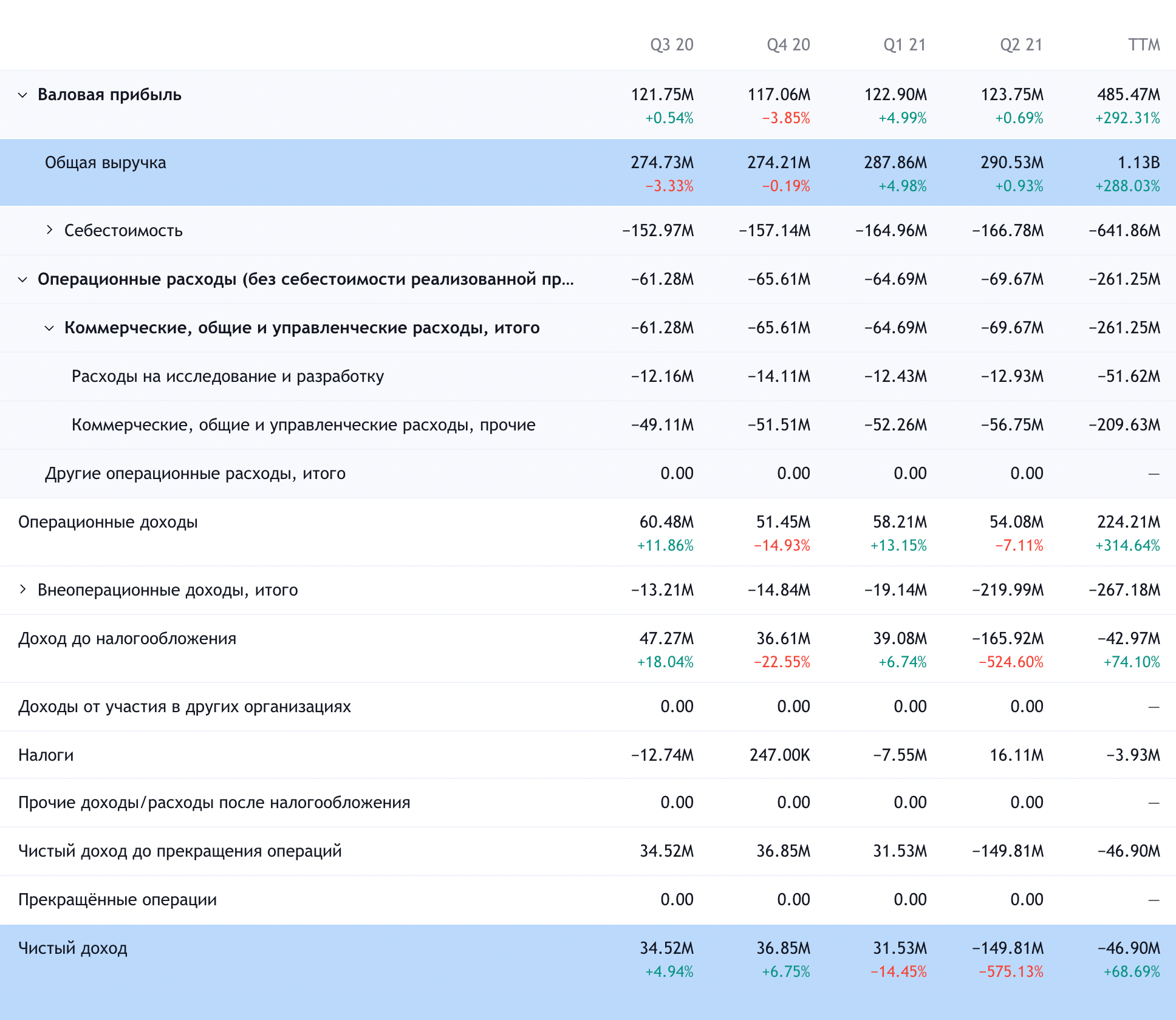Screen dimensions: 1176x1020
Task: Click taxes value 247.00K
Action: pos(780,755)
